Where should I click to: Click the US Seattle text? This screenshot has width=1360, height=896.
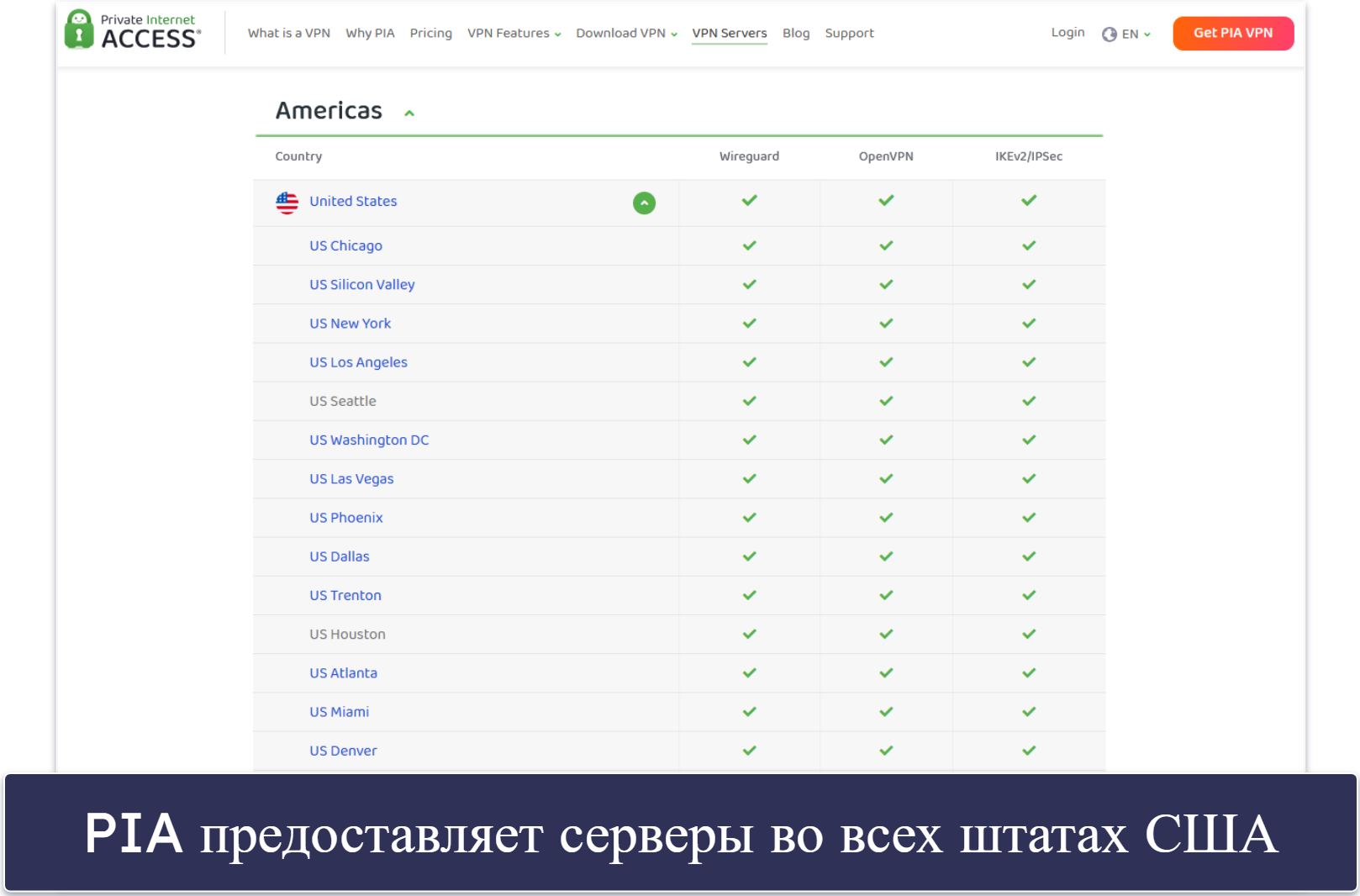pos(343,401)
